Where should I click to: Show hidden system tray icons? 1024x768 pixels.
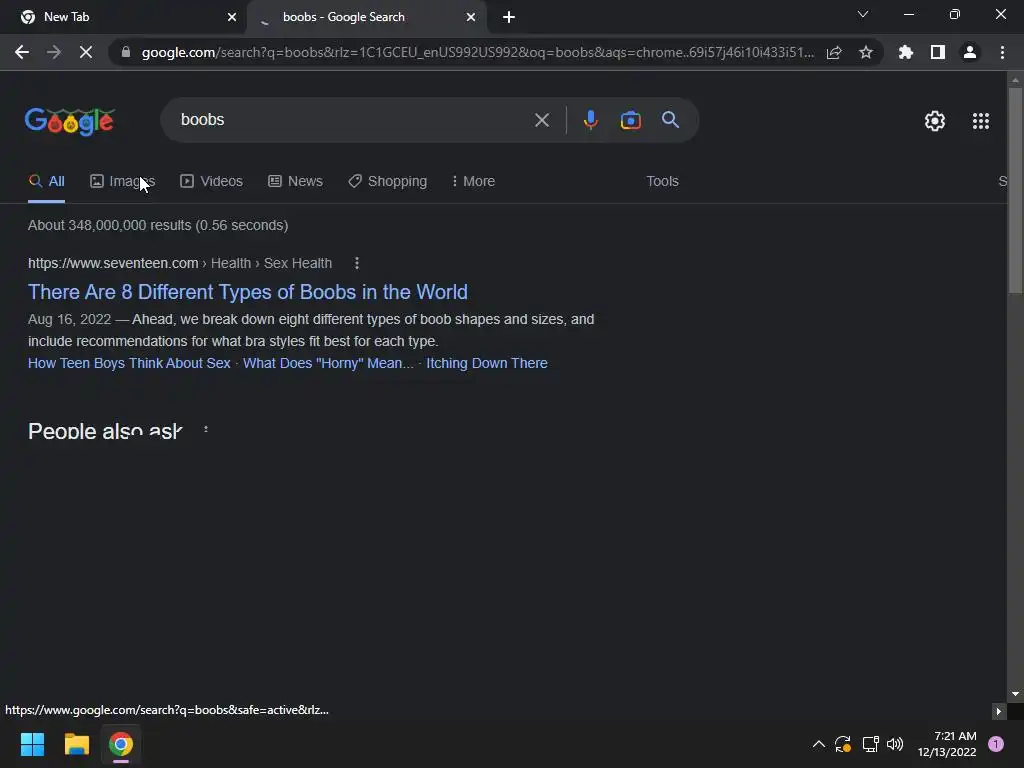click(818, 744)
